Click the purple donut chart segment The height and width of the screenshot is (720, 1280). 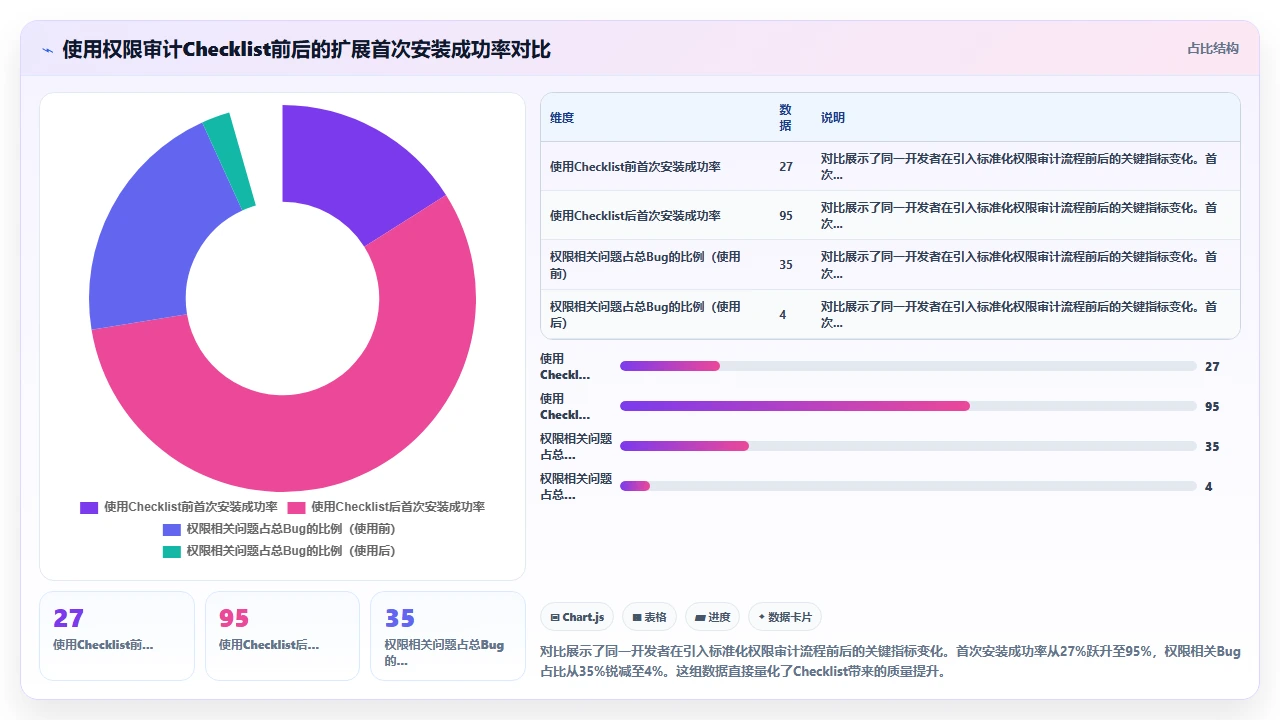click(355, 170)
